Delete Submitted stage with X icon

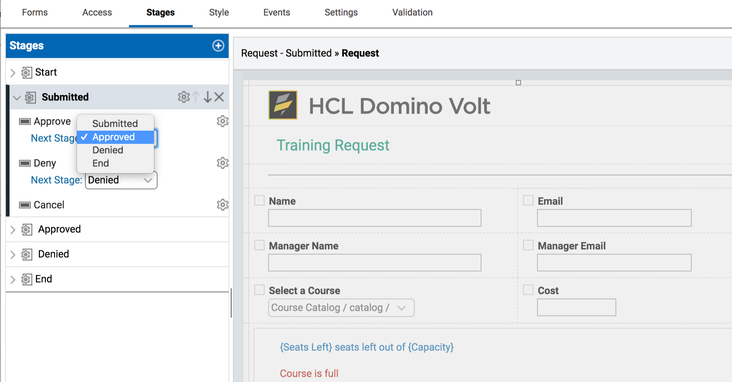219,97
